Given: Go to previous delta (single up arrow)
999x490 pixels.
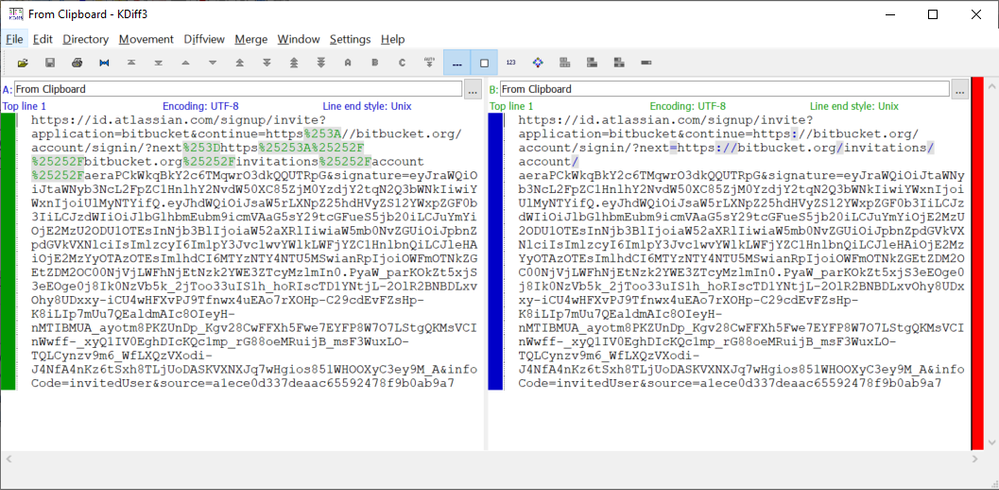Looking at the screenshot, I should click(185, 63).
